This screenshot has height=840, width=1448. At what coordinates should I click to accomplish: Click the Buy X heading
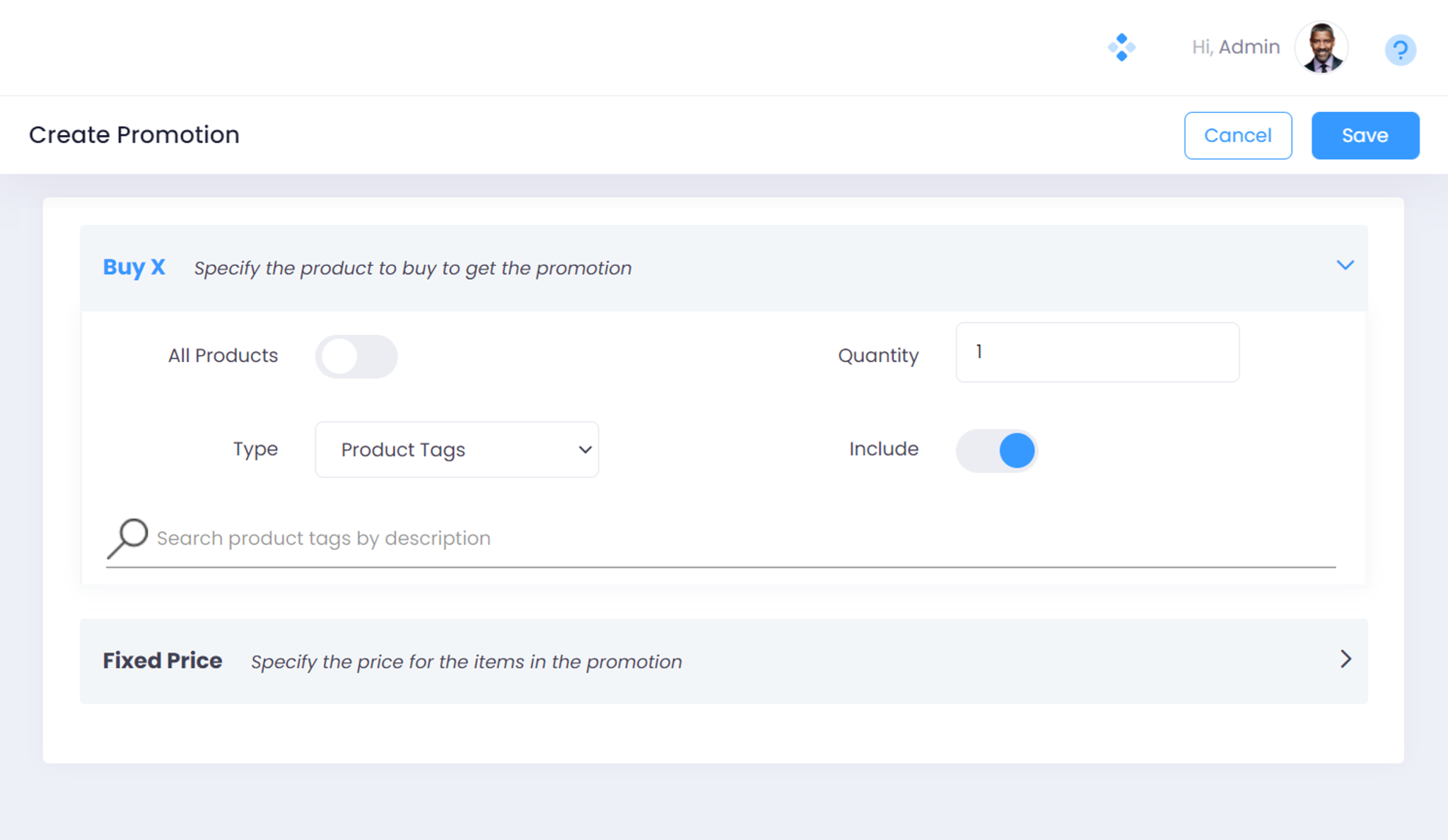click(134, 267)
